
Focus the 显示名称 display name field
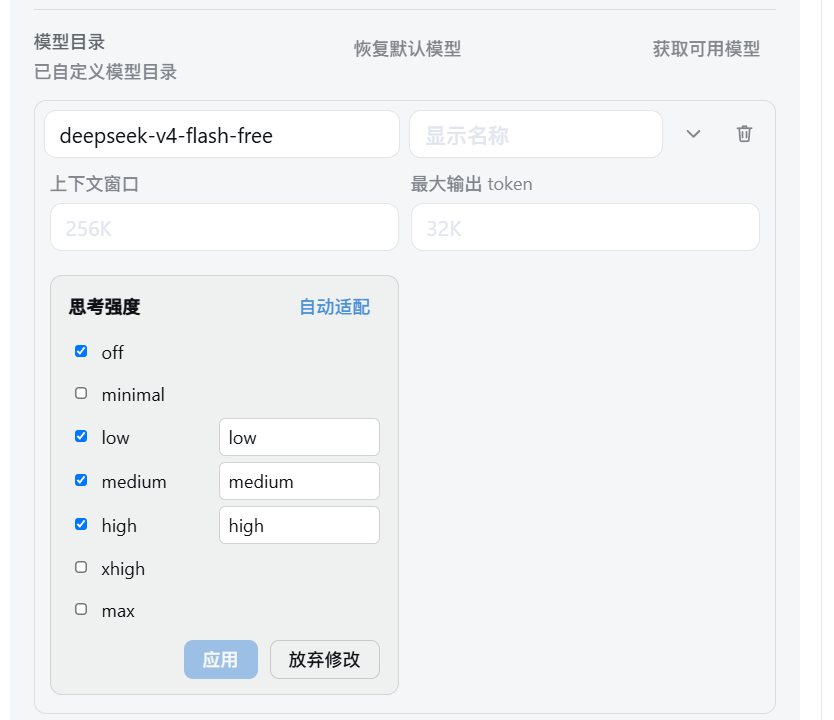pos(536,134)
